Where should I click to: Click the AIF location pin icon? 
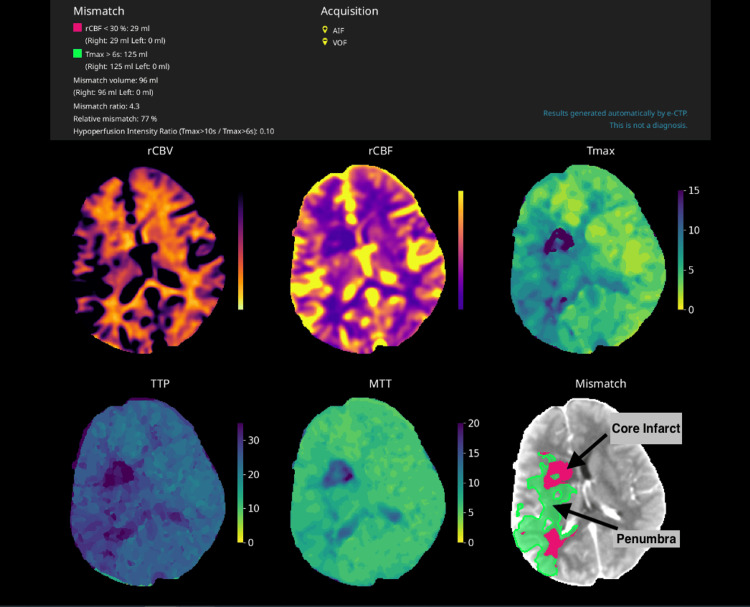(325, 30)
